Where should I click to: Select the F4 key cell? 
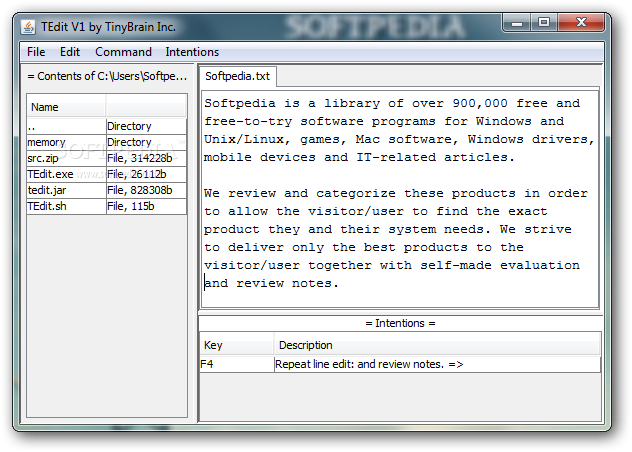(237, 364)
